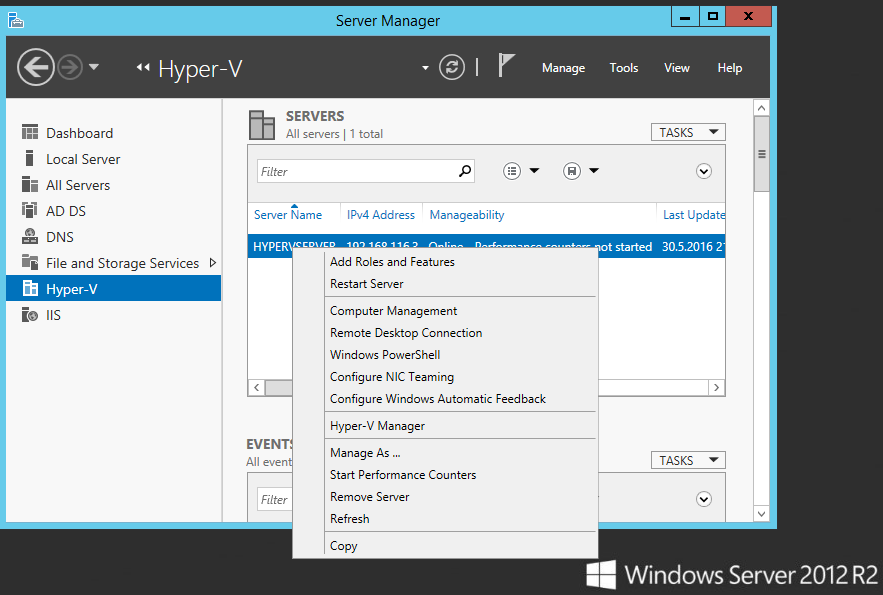This screenshot has height=595, width=883.
Task: Open the Servers TASKS dropdown
Action: click(688, 132)
